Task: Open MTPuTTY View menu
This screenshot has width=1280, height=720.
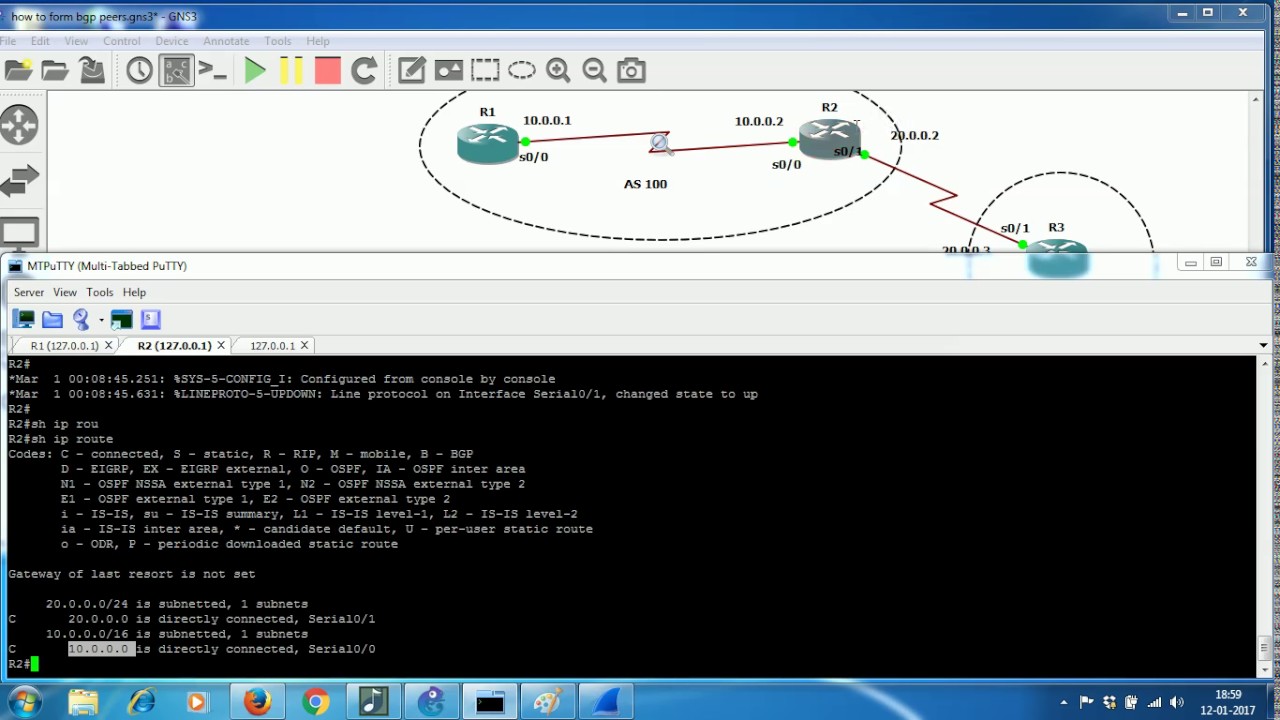Action: point(65,292)
